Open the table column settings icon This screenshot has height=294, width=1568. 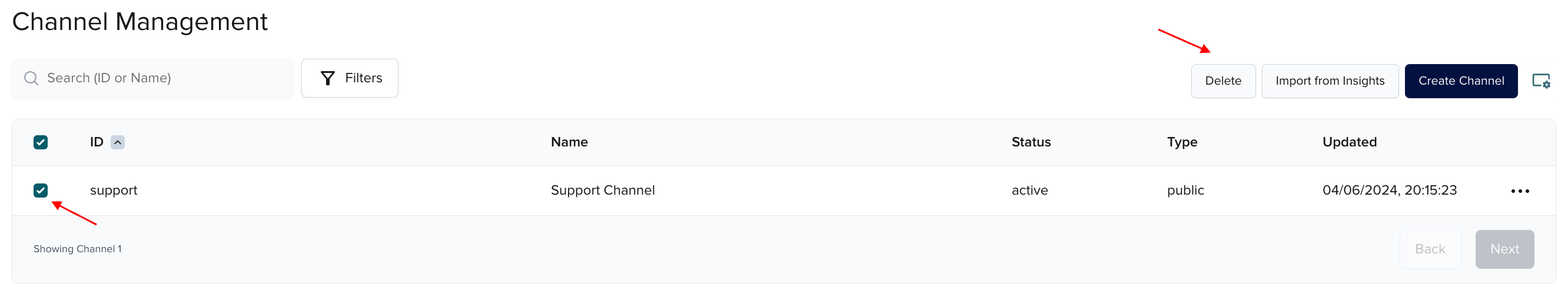point(1540,81)
